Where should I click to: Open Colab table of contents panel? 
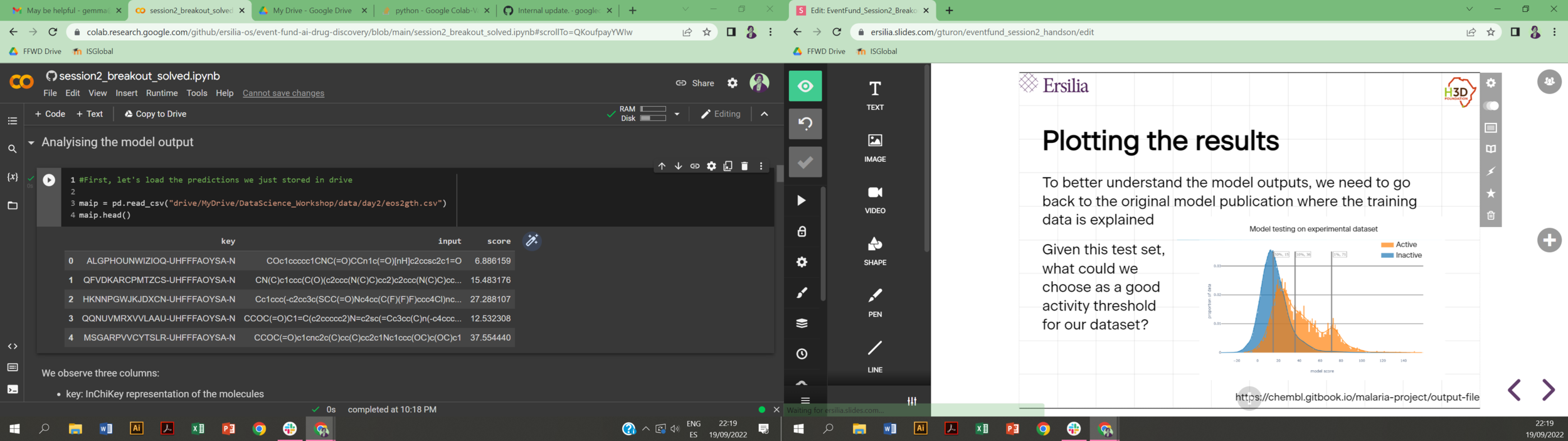coord(13,120)
